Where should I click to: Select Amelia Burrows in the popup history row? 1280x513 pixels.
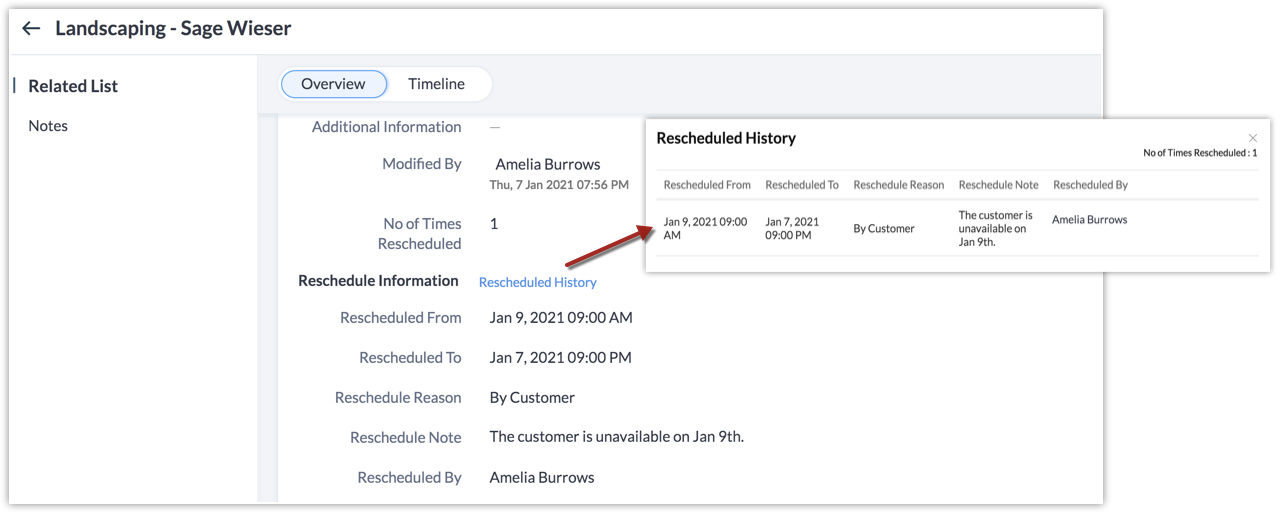click(x=1089, y=220)
